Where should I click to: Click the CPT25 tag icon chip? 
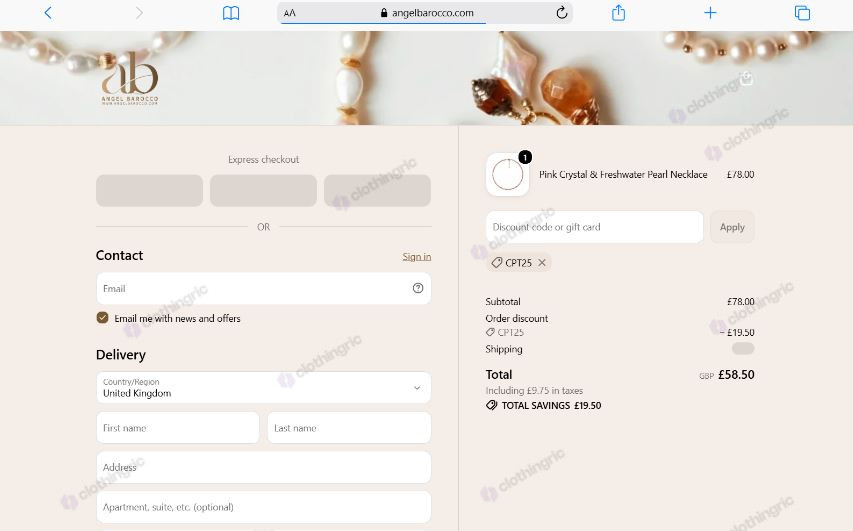(x=518, y=263)
